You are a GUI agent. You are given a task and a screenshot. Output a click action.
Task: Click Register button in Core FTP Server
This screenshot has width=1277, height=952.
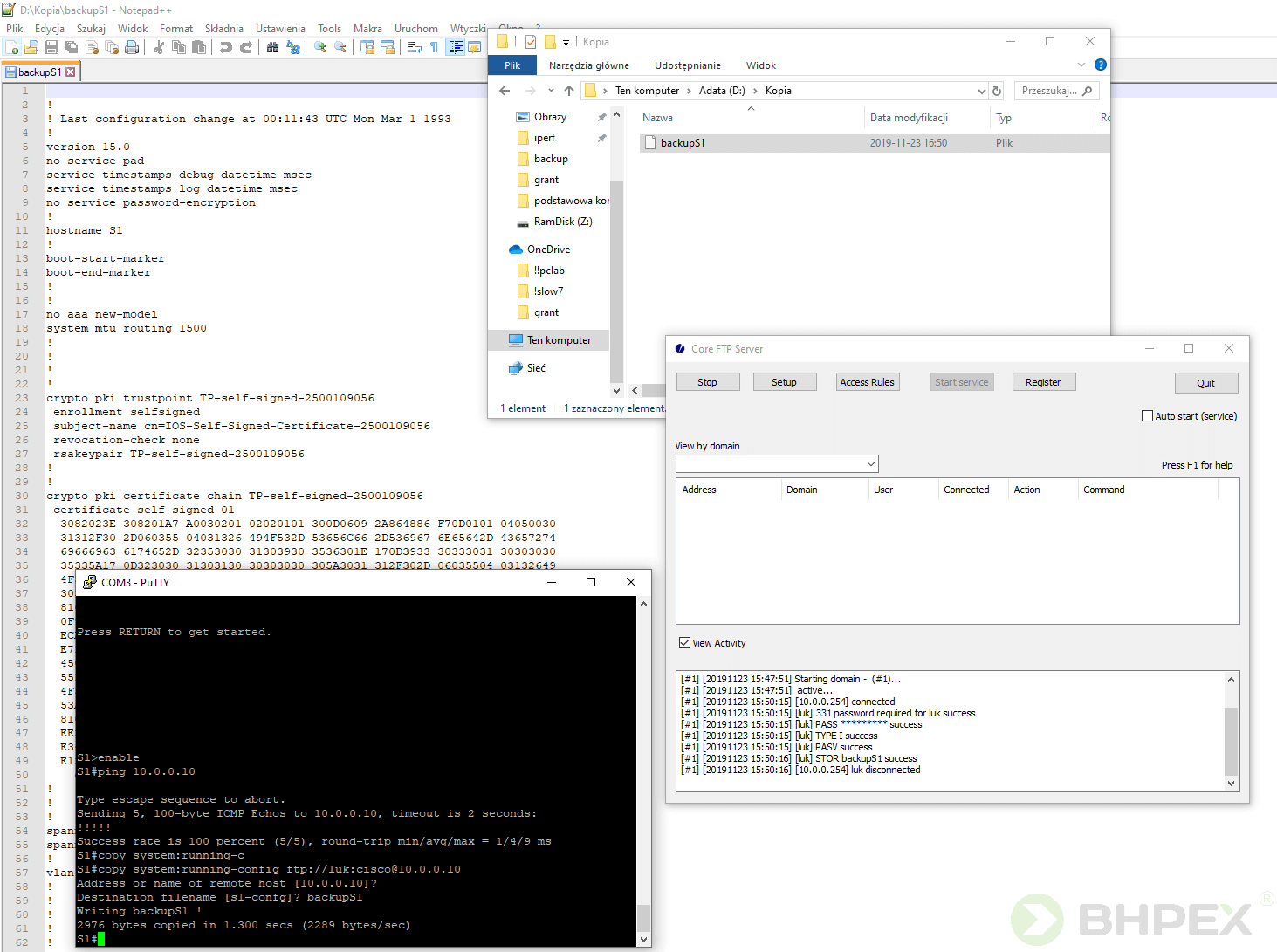tap(1043, 382)
